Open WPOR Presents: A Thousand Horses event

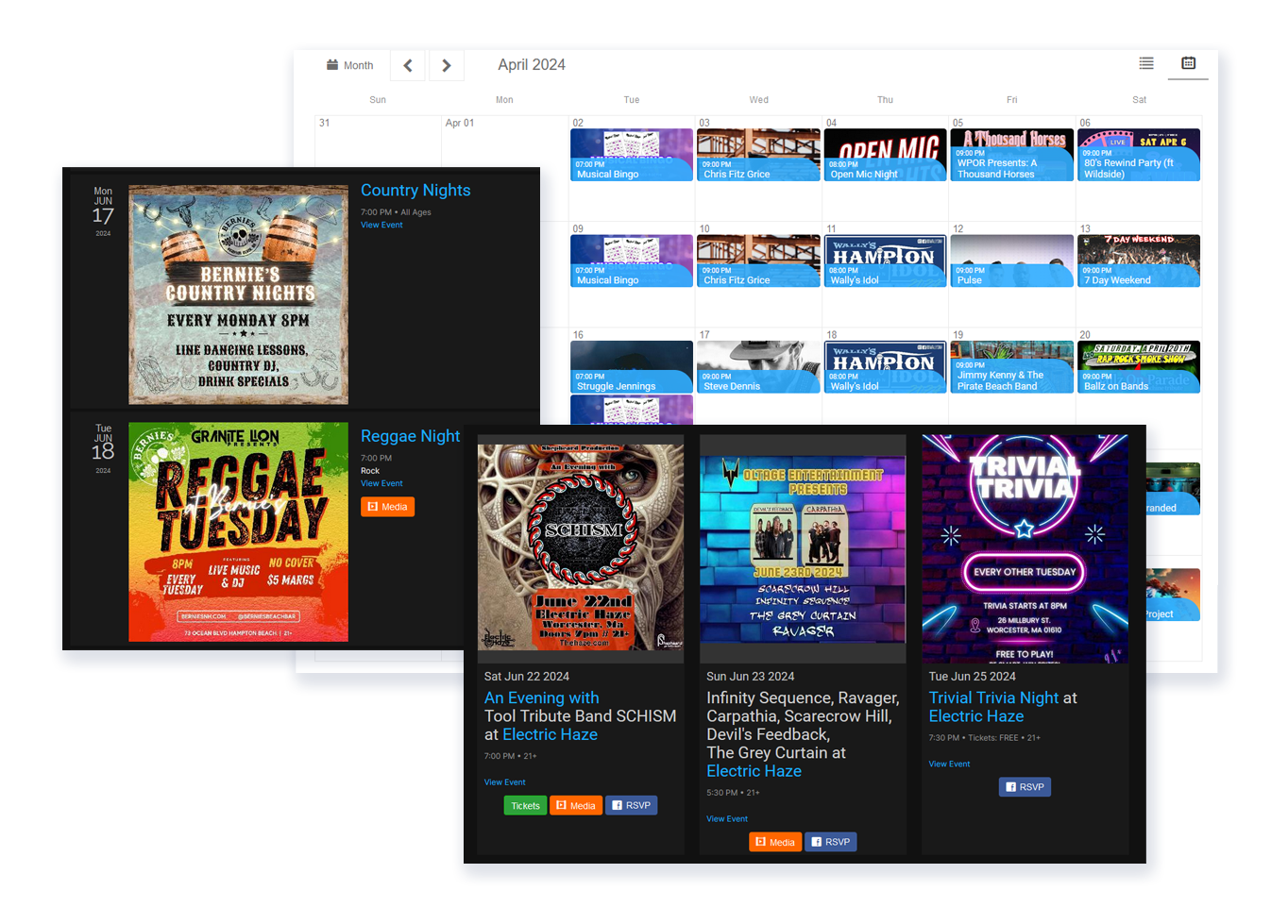(x=1012, y=155)
